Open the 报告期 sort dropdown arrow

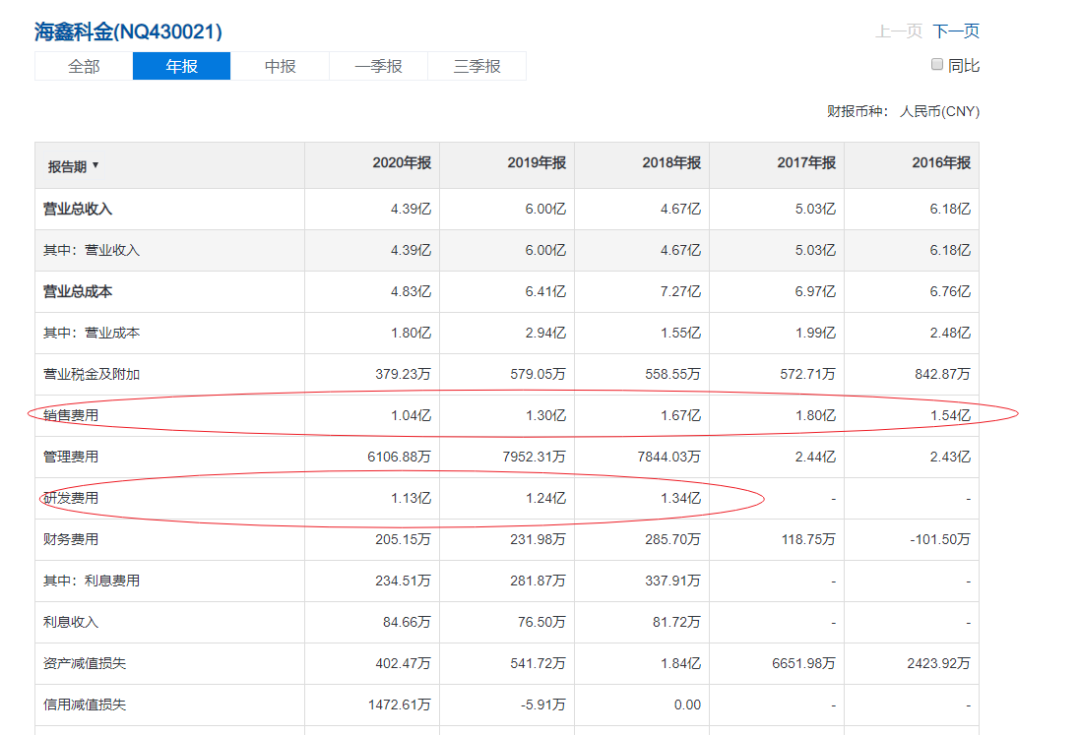pyautogui.click(x=96, y=165)
